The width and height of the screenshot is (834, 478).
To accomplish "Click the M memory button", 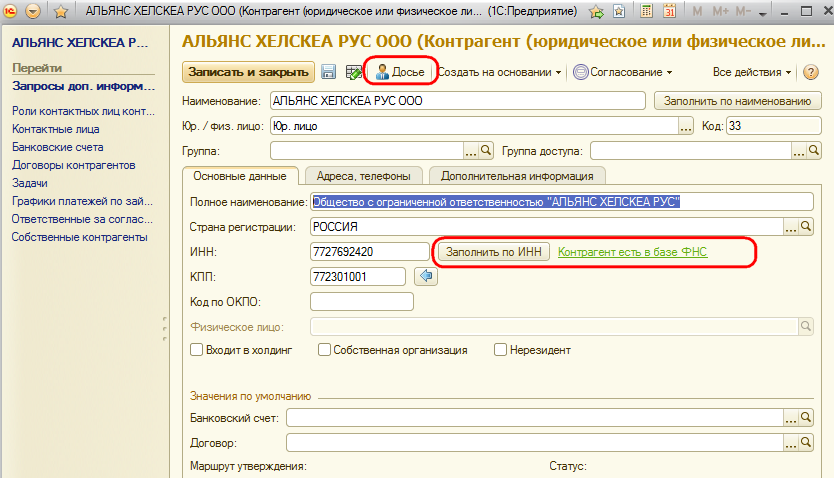I will pyautogui.click(x=697, y=11).
